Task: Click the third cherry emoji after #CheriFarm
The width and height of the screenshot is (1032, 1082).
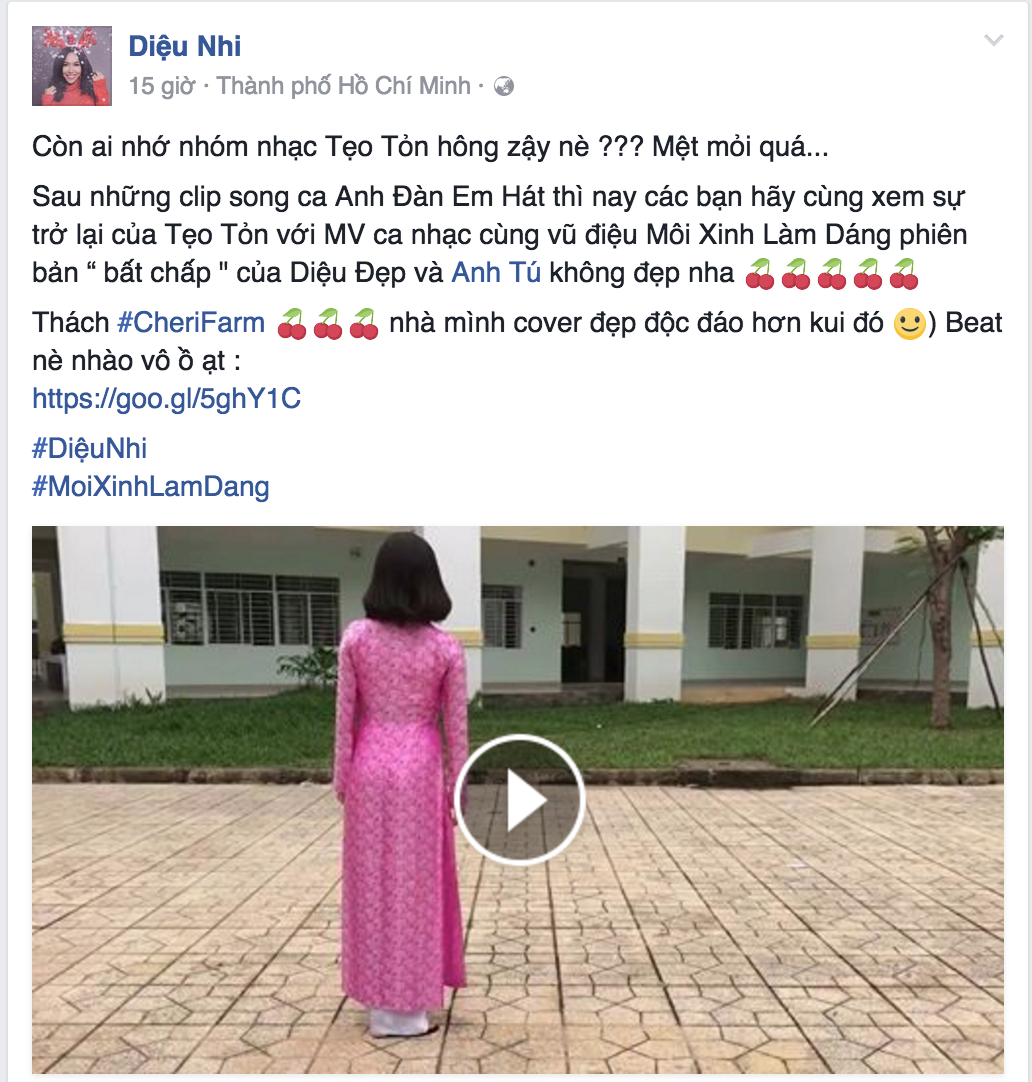Action: 364,324
